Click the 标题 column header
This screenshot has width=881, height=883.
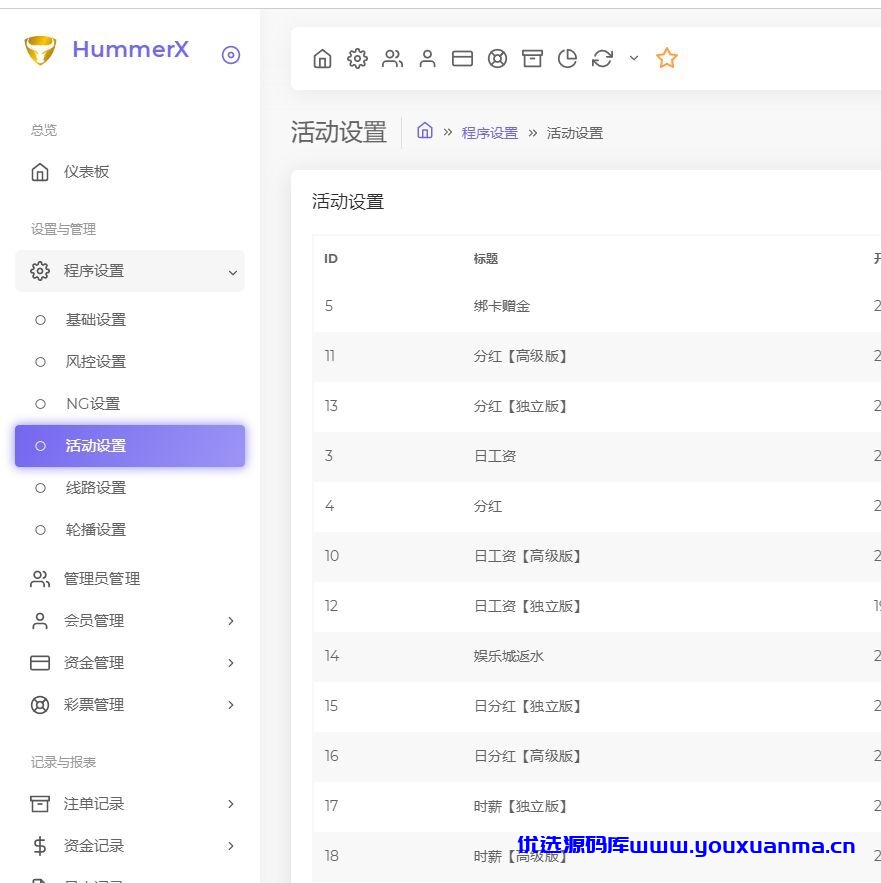(486, 259)
